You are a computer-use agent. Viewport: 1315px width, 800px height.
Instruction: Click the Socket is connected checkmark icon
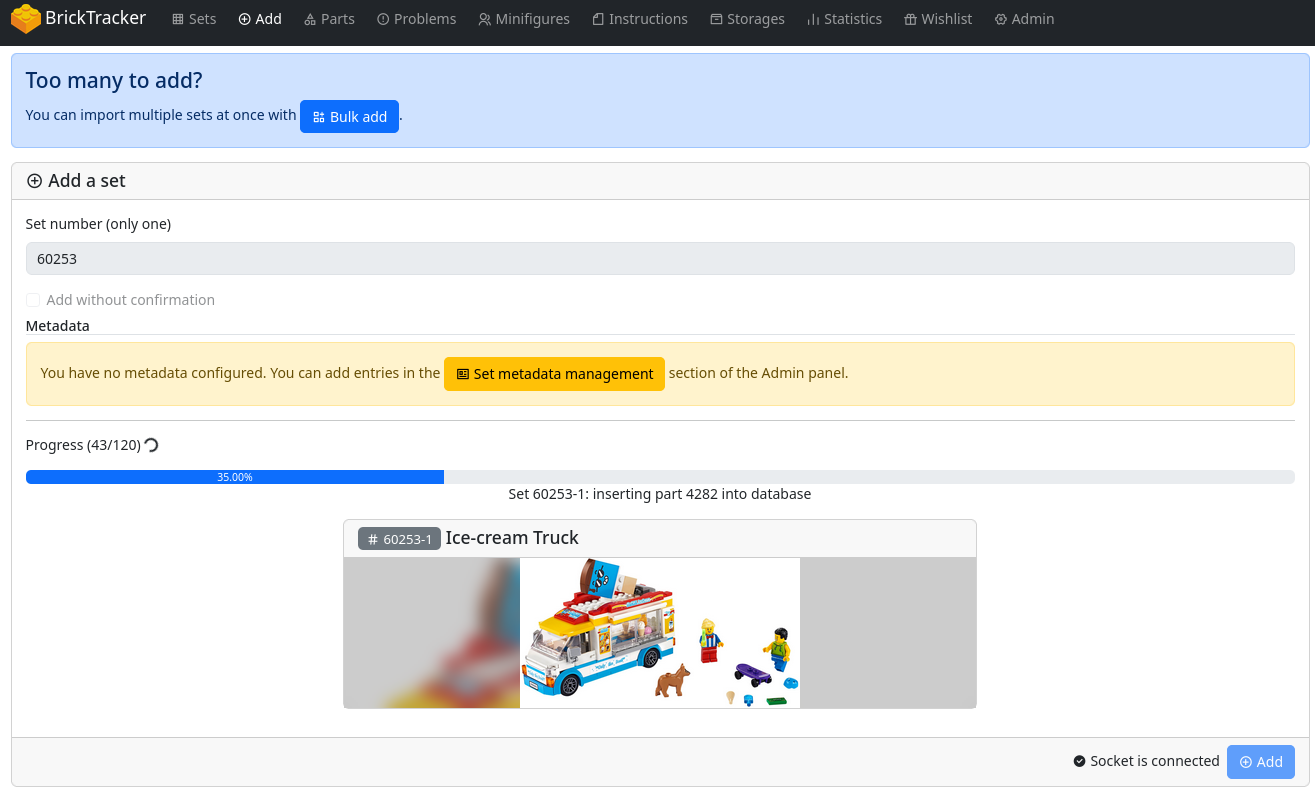point(1079,762)
